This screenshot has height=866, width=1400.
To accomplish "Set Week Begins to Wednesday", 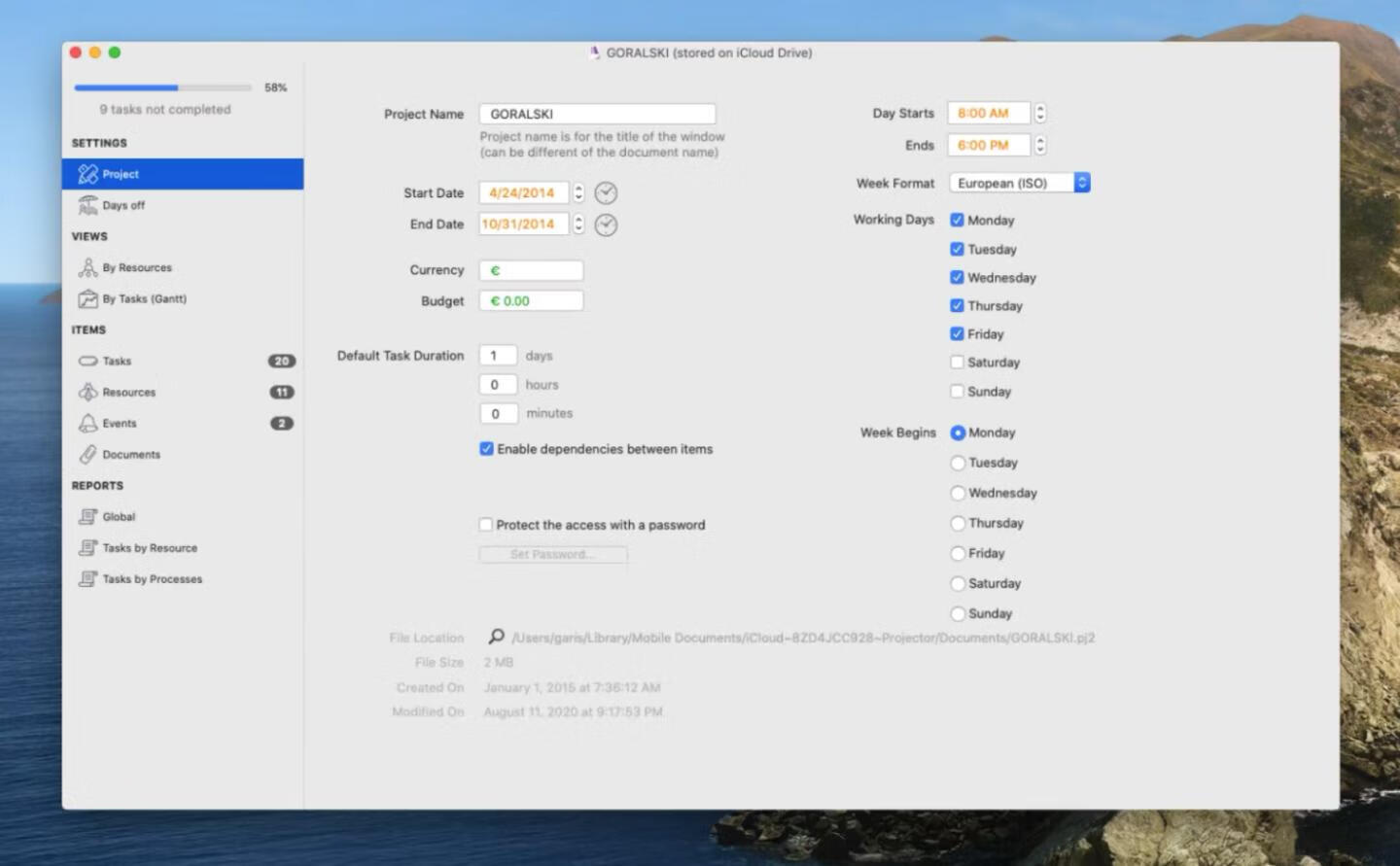I will click(x=958, y=493).
